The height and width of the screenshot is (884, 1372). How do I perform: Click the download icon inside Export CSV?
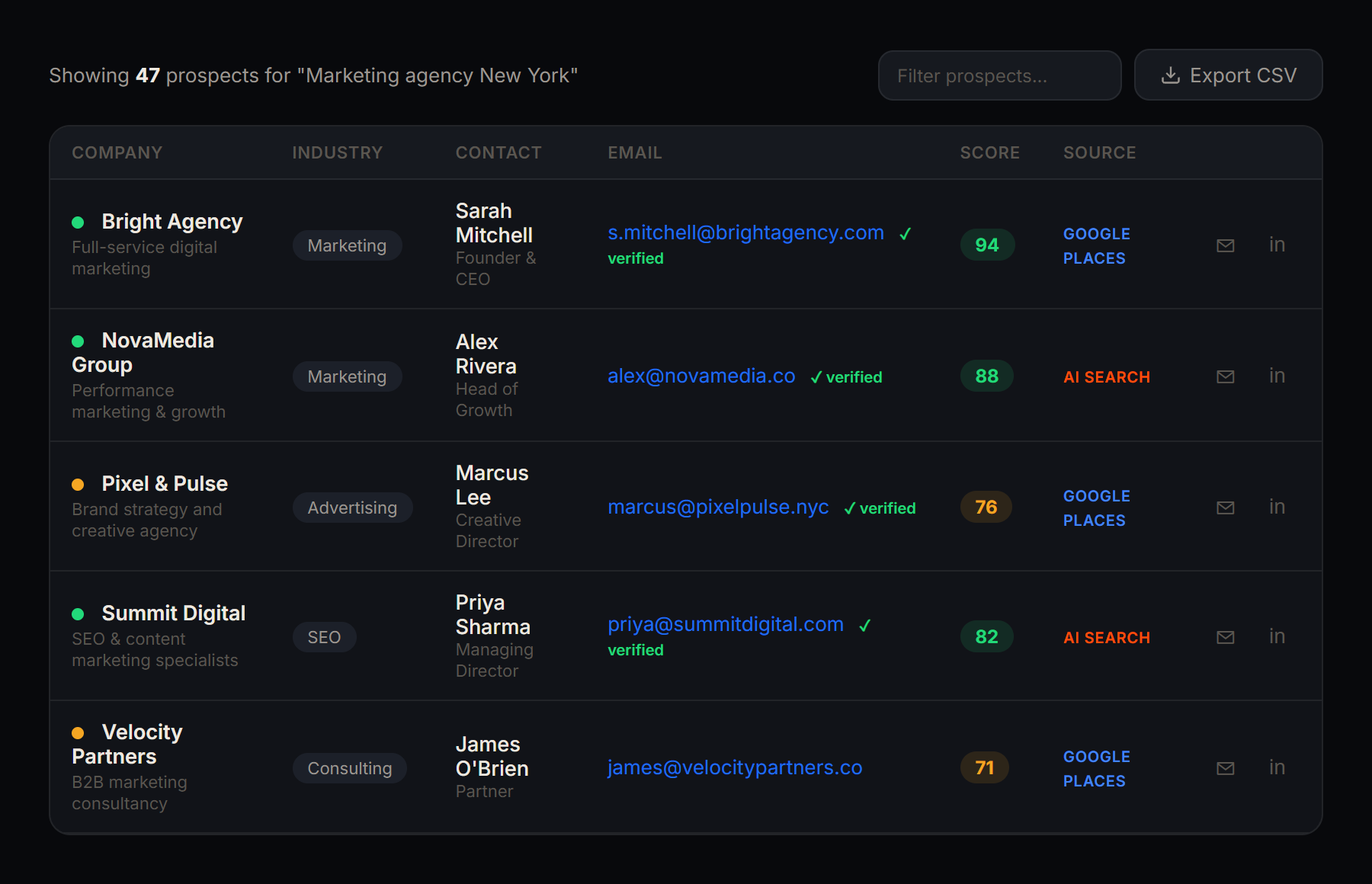pos(1171,75)
